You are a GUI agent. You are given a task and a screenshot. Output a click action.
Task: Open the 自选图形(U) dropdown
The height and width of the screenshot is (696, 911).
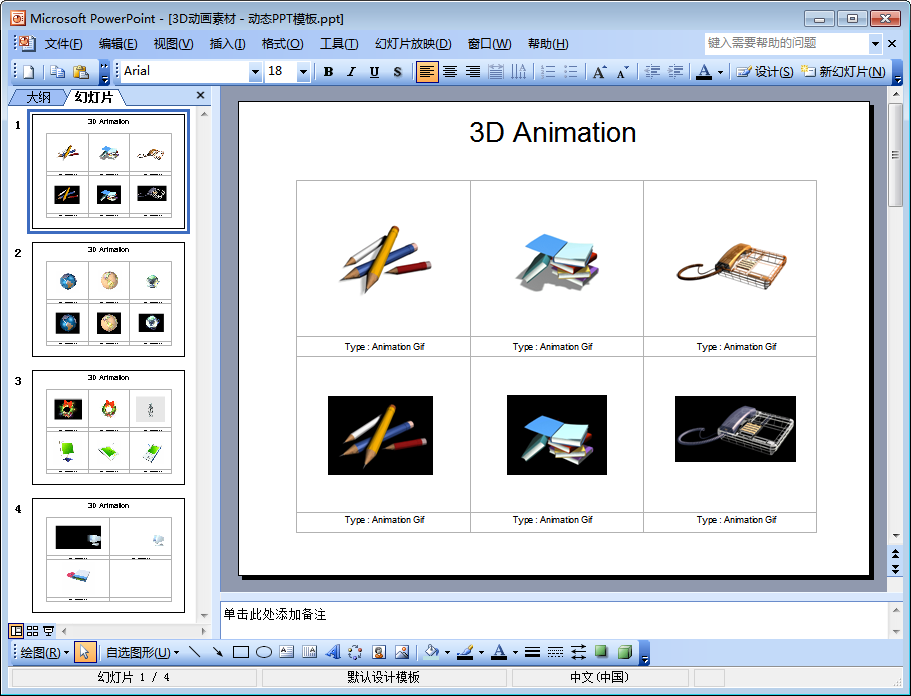142,652
